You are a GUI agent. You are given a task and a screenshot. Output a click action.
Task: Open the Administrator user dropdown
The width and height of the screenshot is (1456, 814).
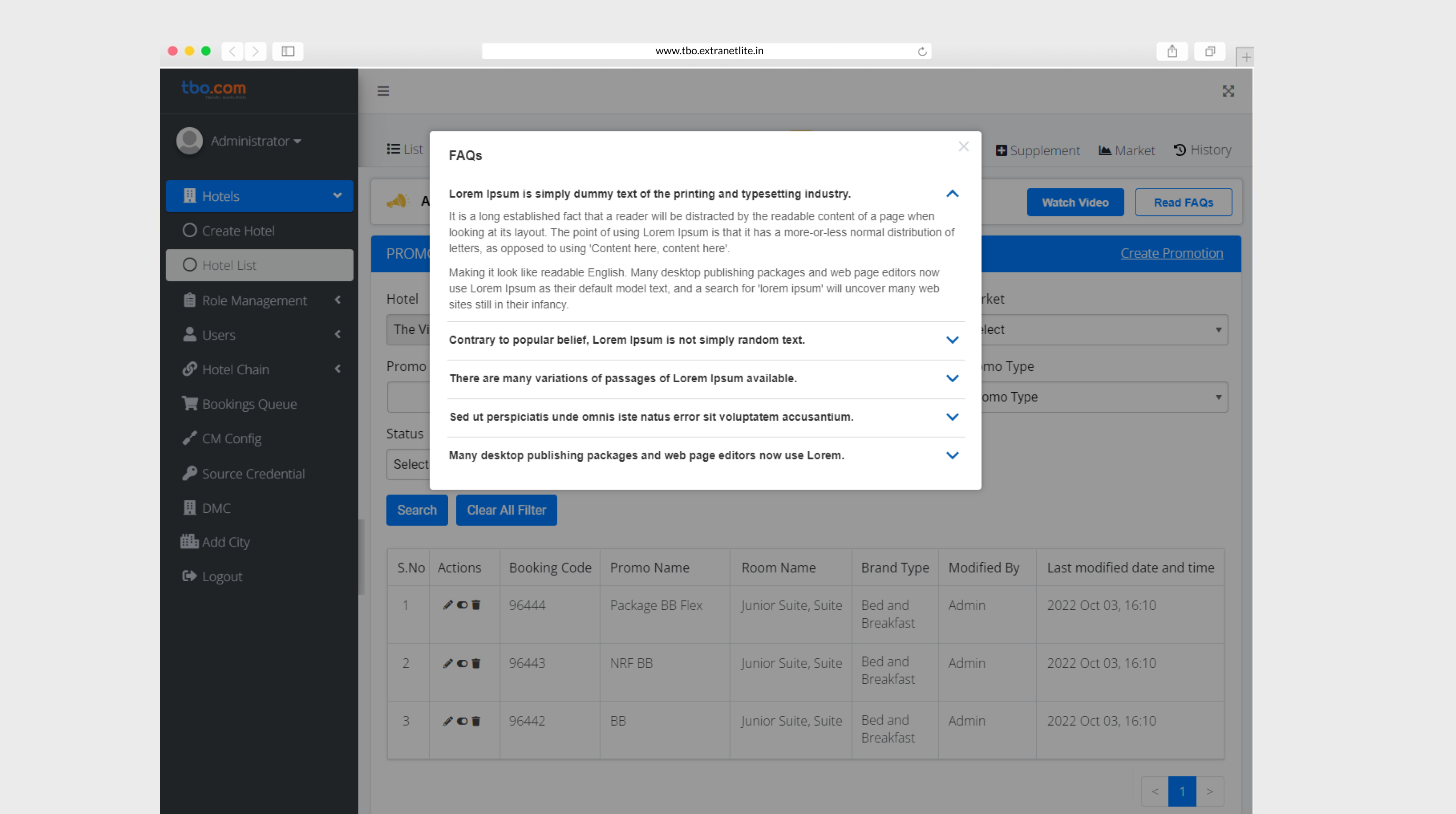point(256,141)
